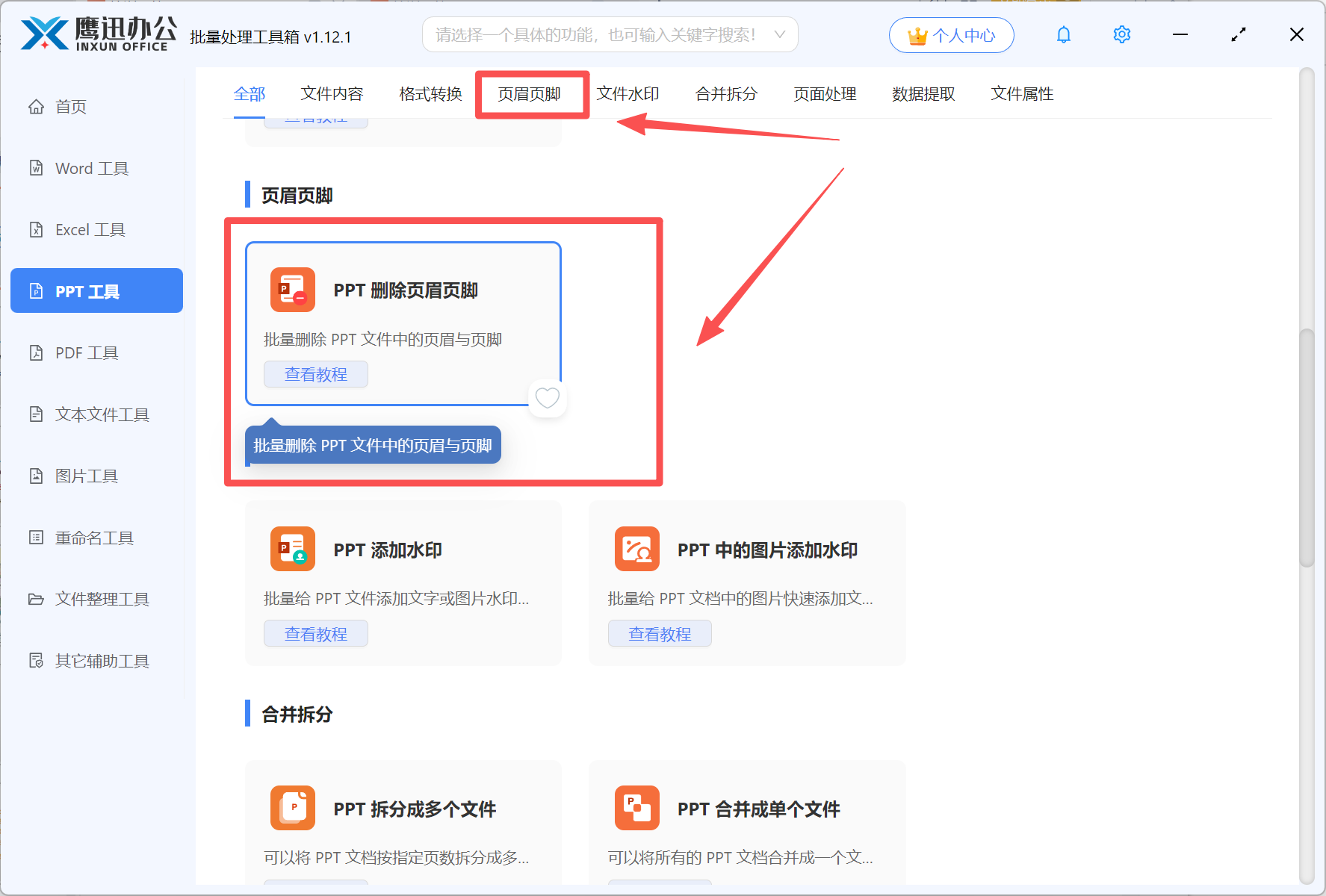
Task: Click 查看教程 under PPT 添加水印
Action: pos(315,634)
